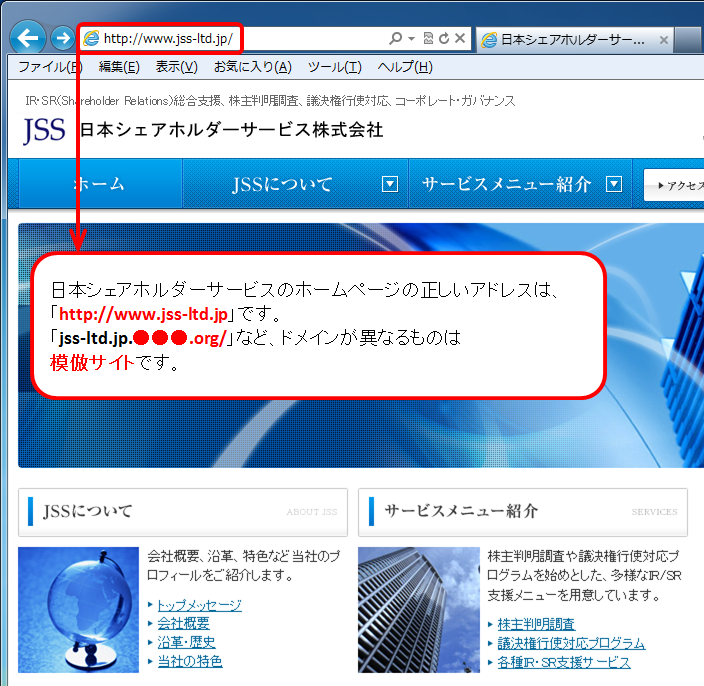Image resolution: width=704 pixels, height=686 pixels.
Task: Click the ABOUT JSS label
Action: click(312, 512)
